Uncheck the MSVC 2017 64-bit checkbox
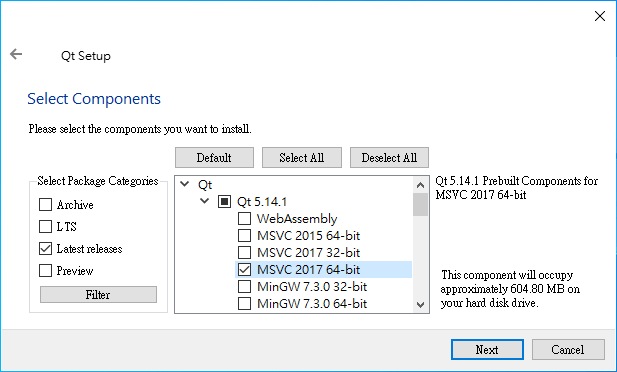The image size is (617, 372). point(244,270)
